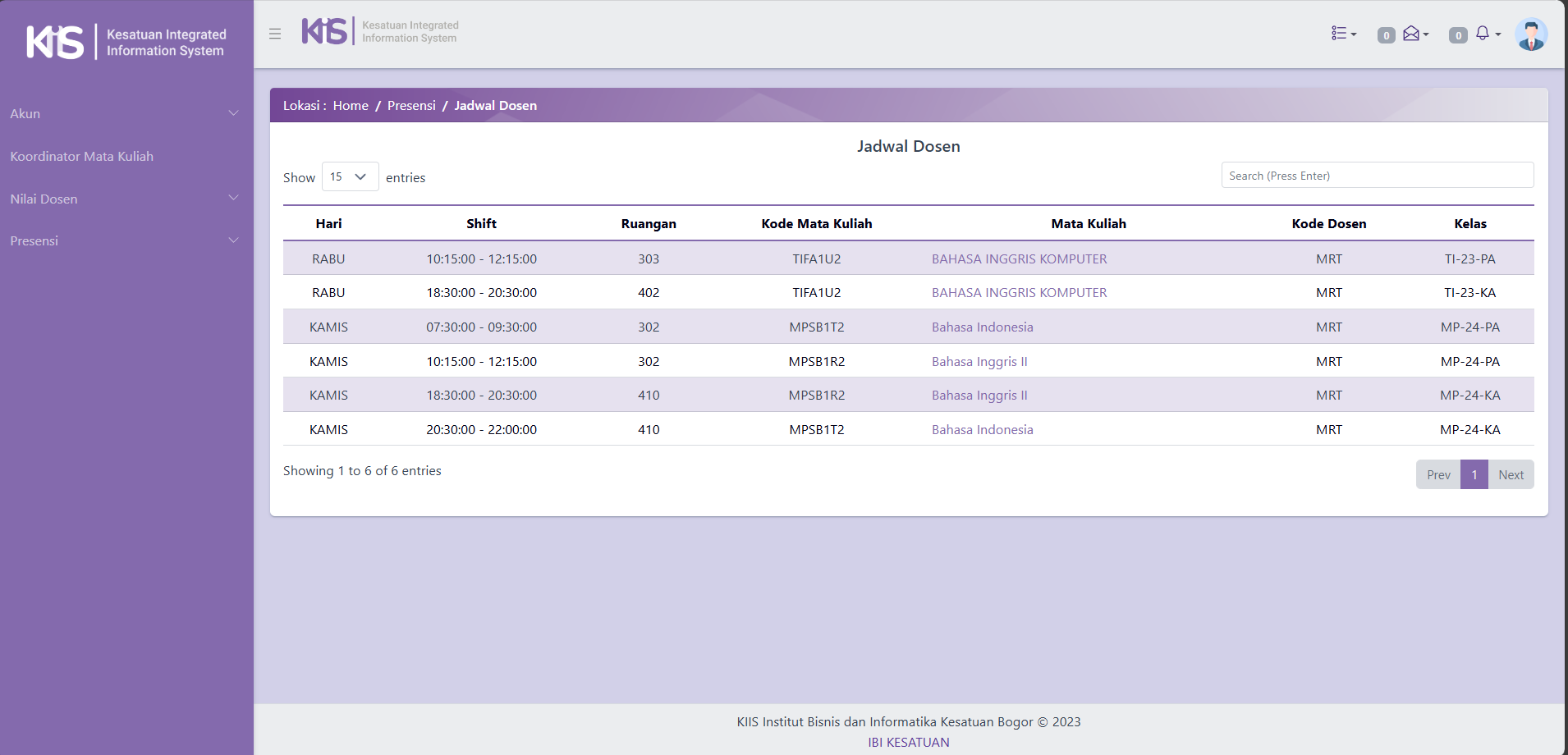The width and height of the screenshot is (1568, 755).
Task: Click the user profile avatar
Action: [x=1531, y=34]
